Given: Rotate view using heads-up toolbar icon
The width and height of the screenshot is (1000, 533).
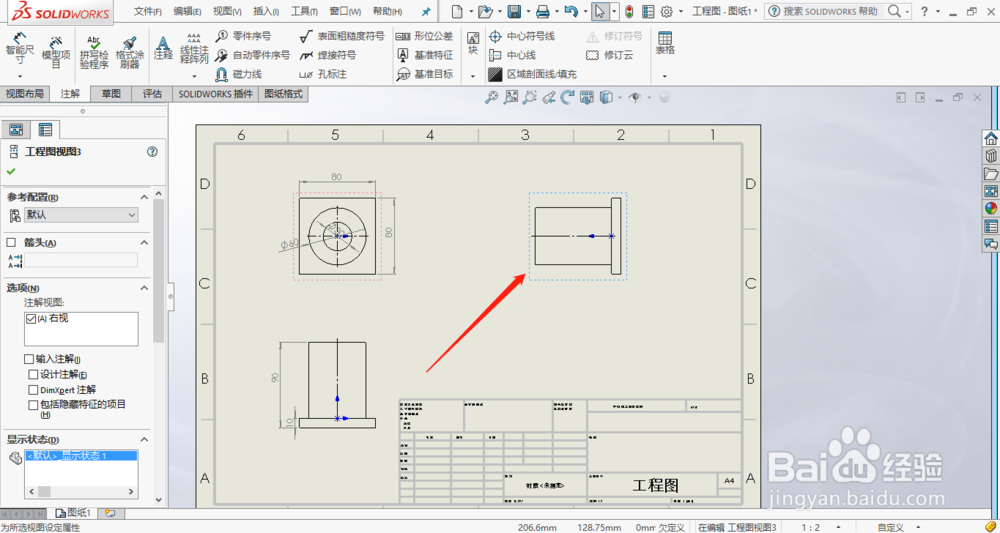Looking at the screenshot, I should point(568,98).
